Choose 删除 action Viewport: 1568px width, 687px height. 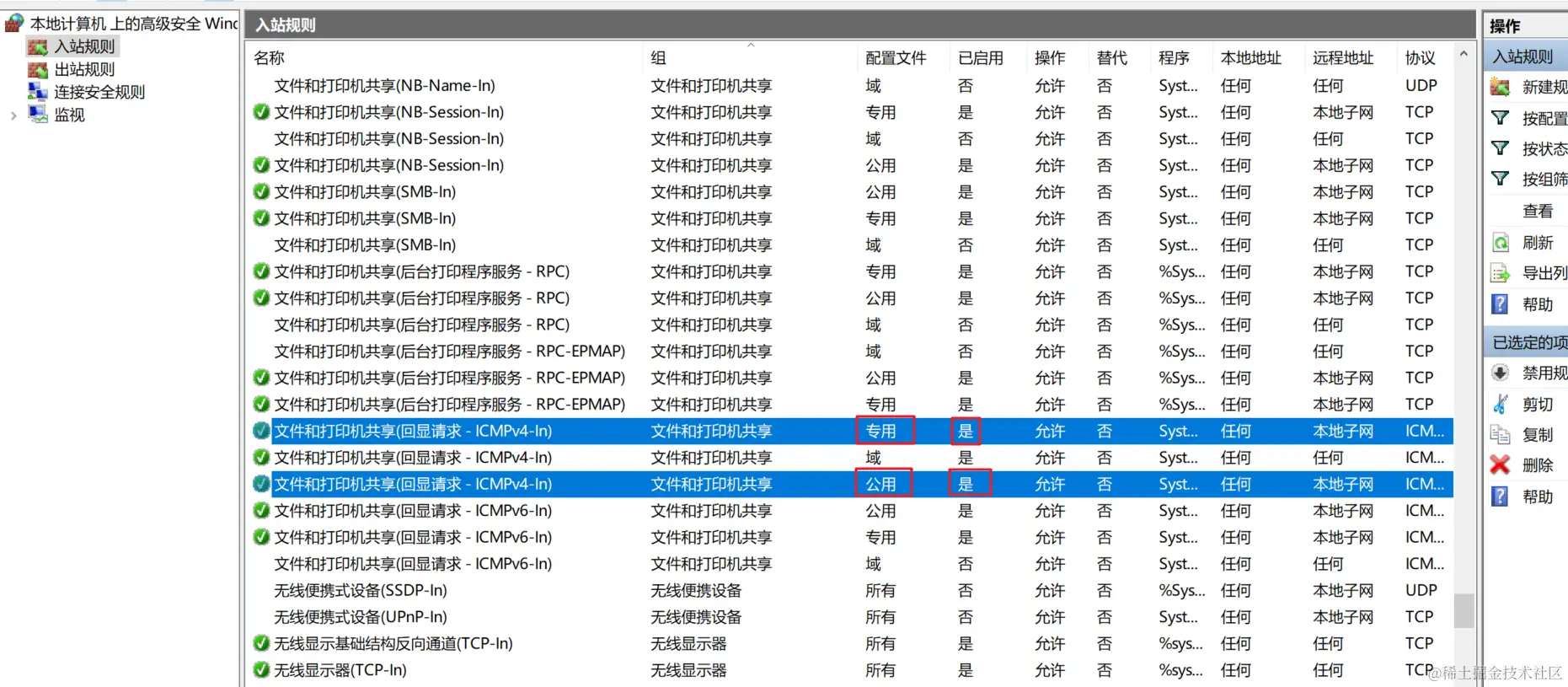point(1538,464)
